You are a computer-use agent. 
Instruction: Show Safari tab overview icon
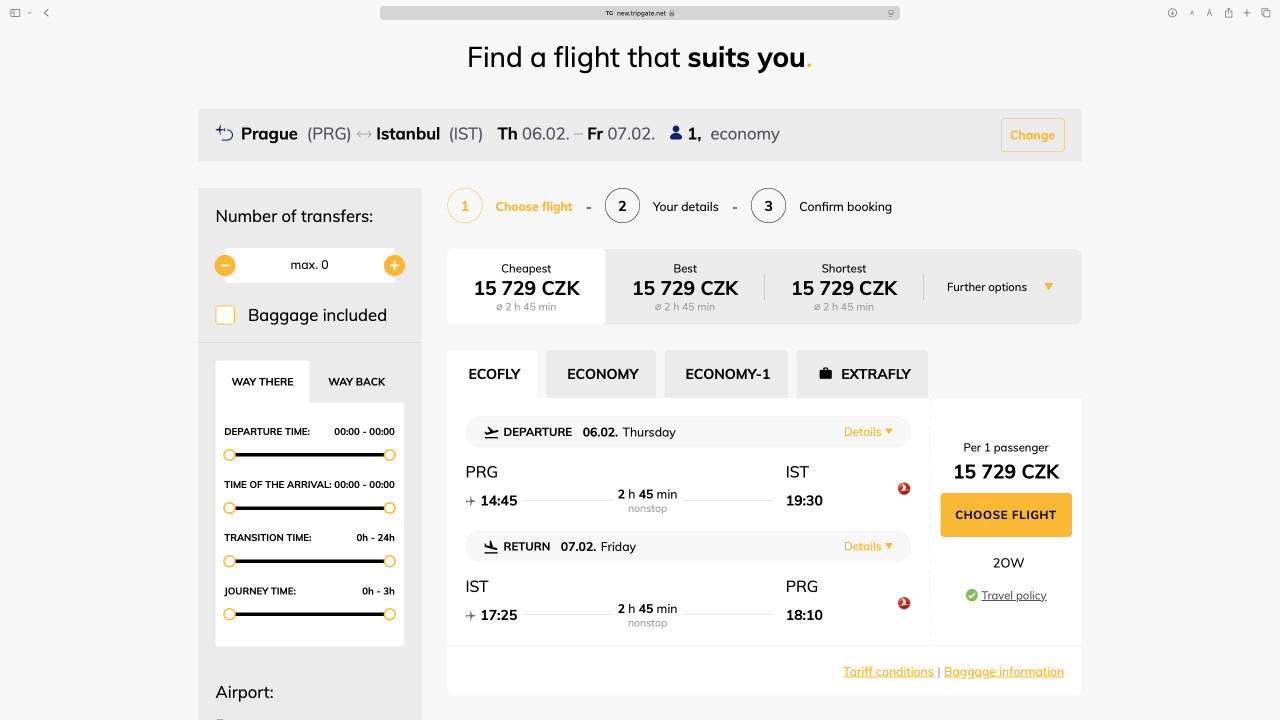click(1265, 13)
